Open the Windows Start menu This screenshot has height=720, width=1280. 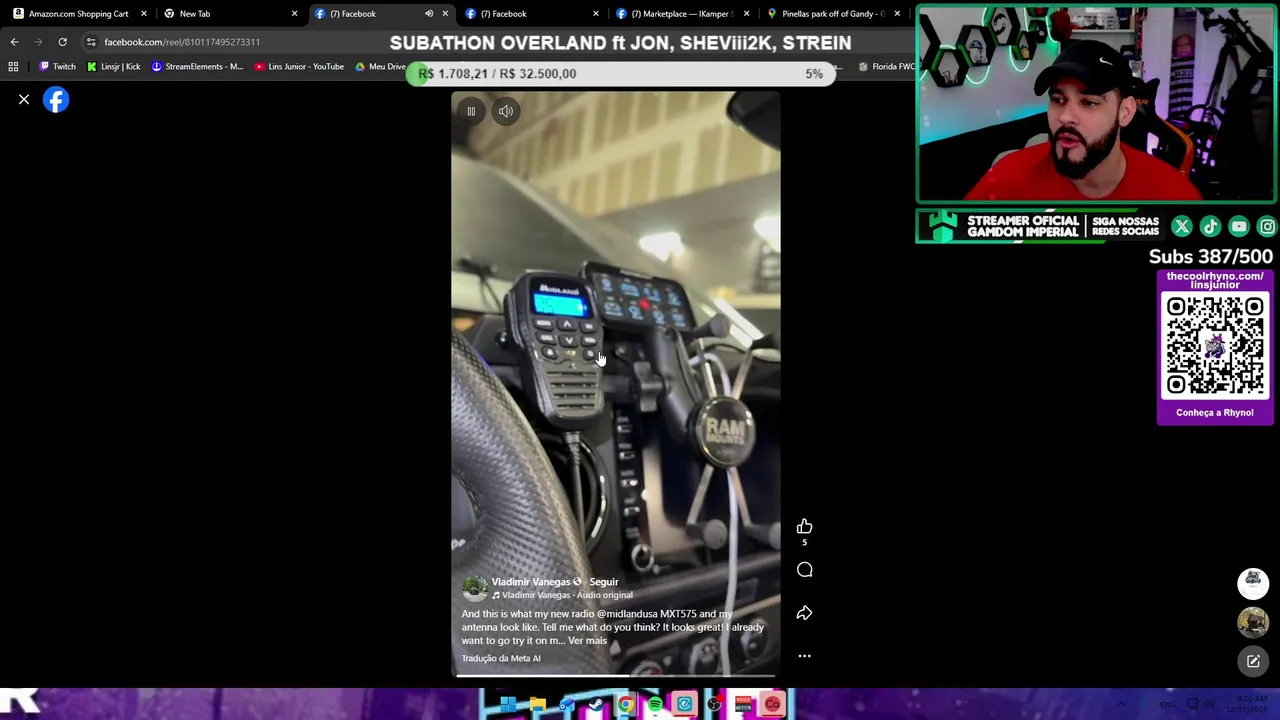508,705
